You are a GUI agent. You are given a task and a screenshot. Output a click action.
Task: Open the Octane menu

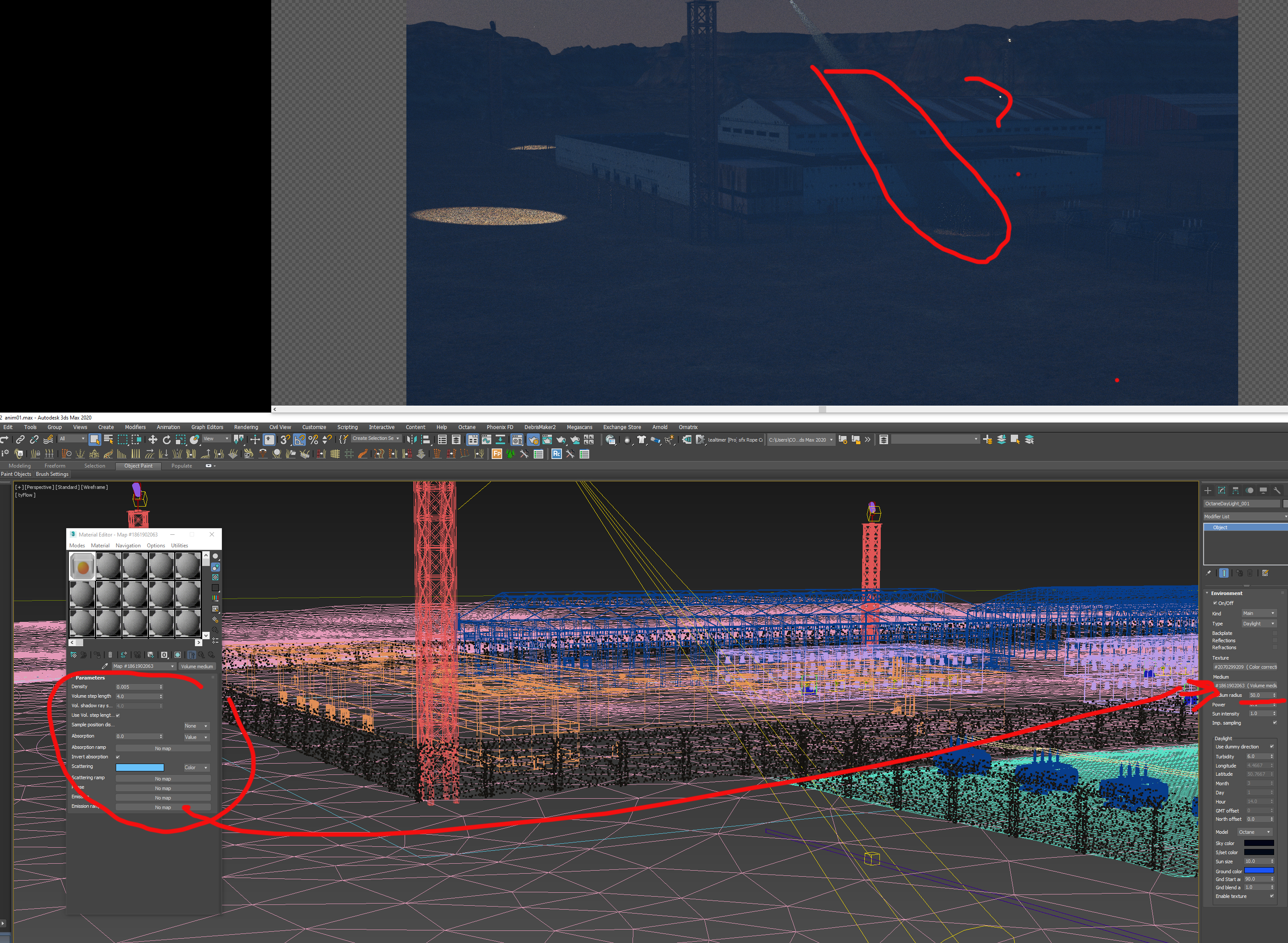point(466,427)
